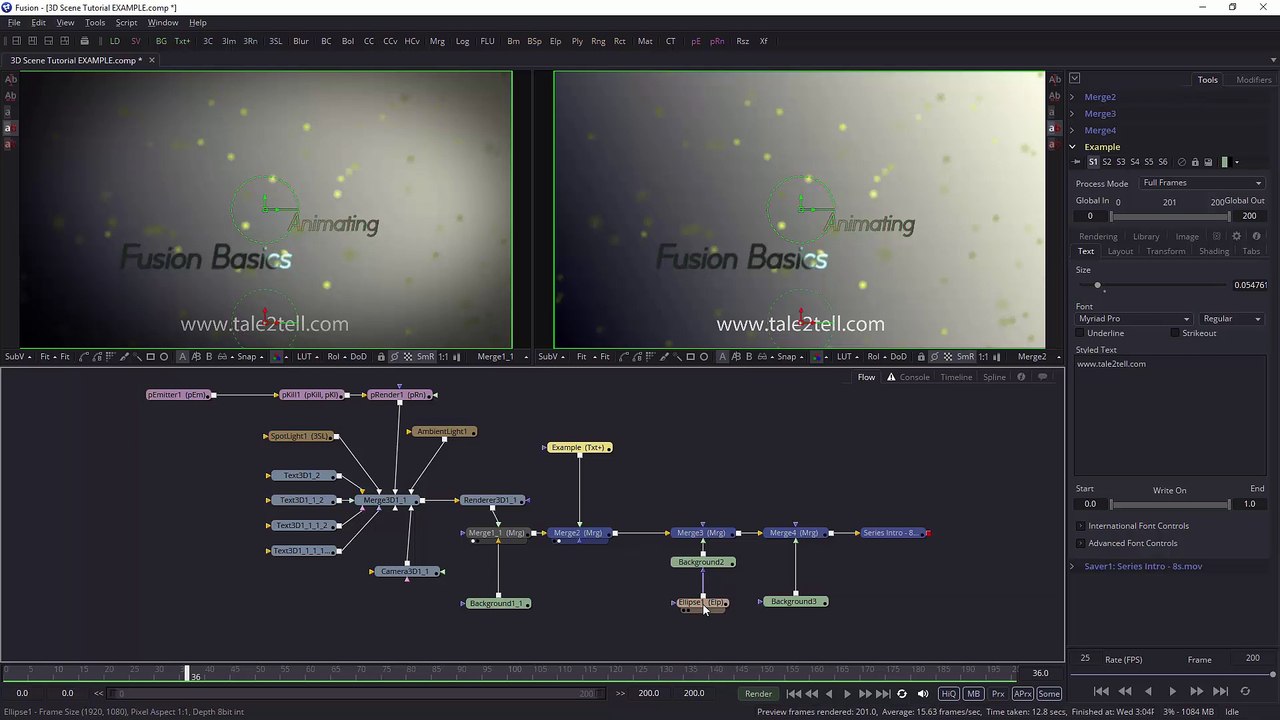This screenshot has width=1280, height=720.
Task: Click the settings gear icon in Tools panel
Action: [1236, 236]
